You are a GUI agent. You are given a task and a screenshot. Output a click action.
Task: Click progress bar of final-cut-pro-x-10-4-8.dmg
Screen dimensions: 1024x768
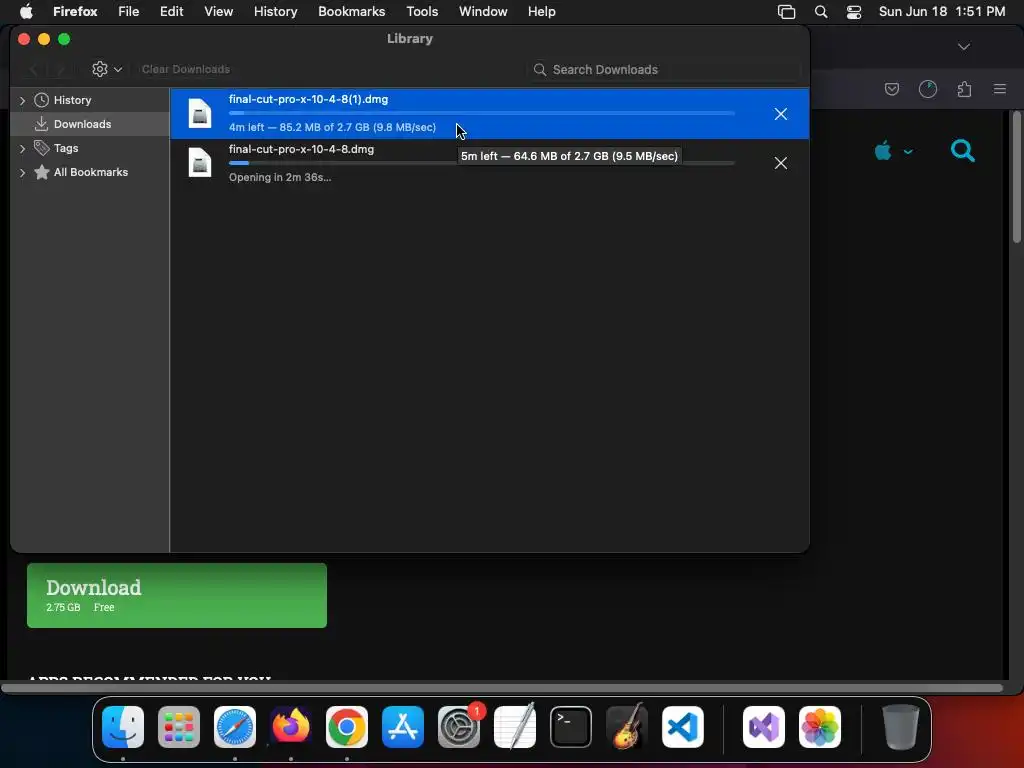[482, 163]
